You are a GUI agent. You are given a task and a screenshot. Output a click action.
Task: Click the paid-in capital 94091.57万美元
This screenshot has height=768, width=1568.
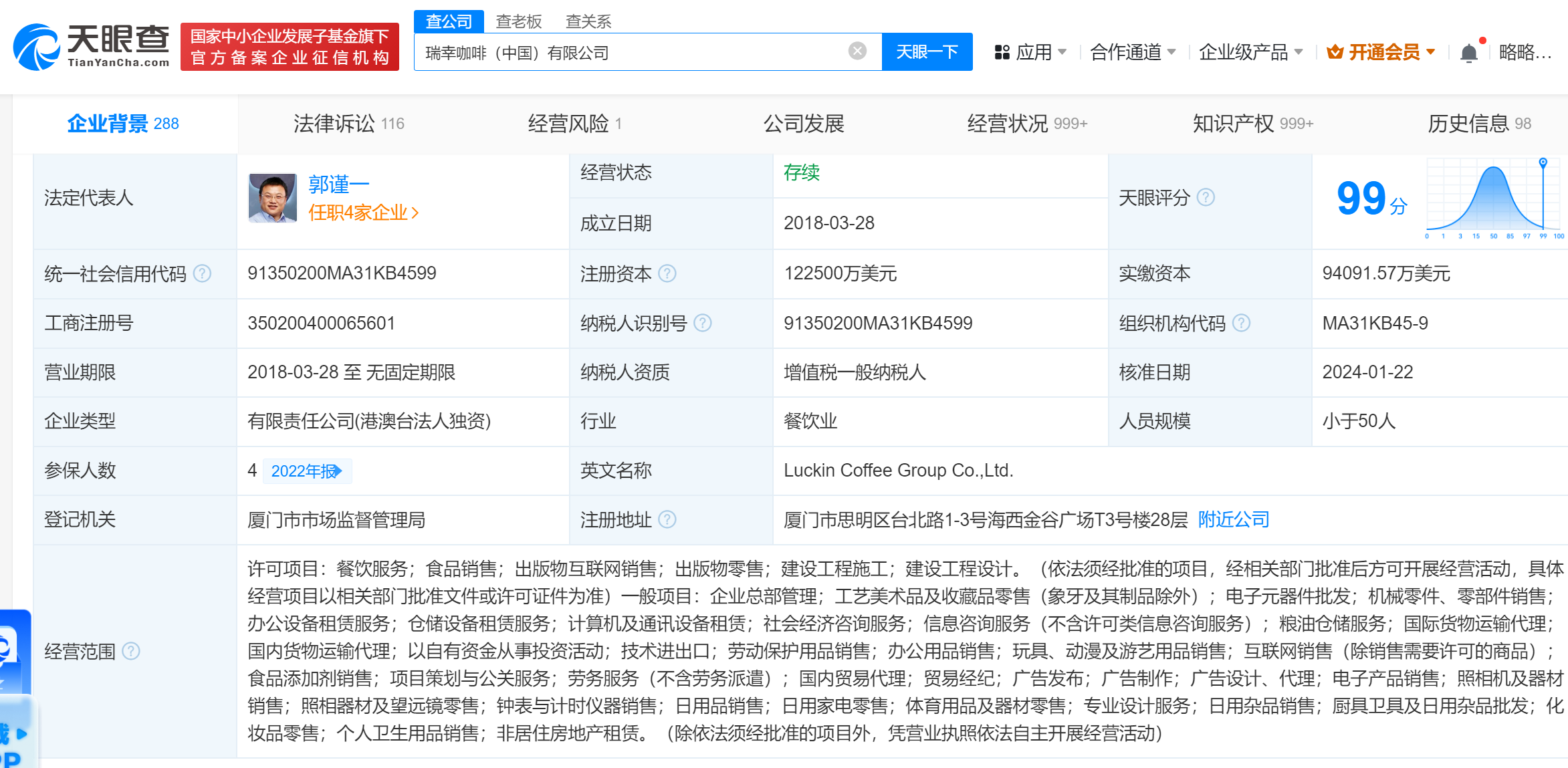1386,273
